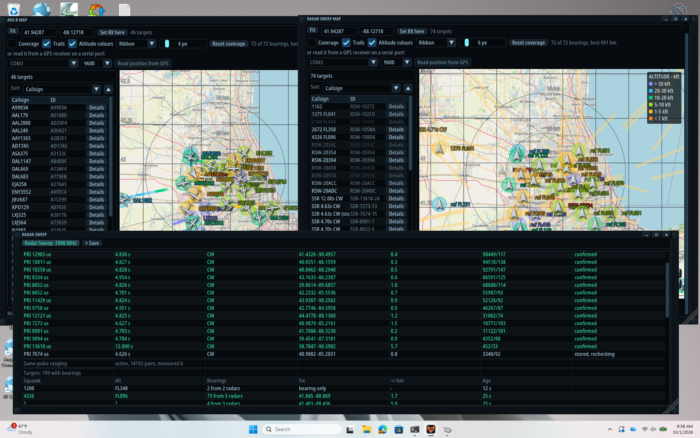Open the terminal taskbar icon

point(415,430)
